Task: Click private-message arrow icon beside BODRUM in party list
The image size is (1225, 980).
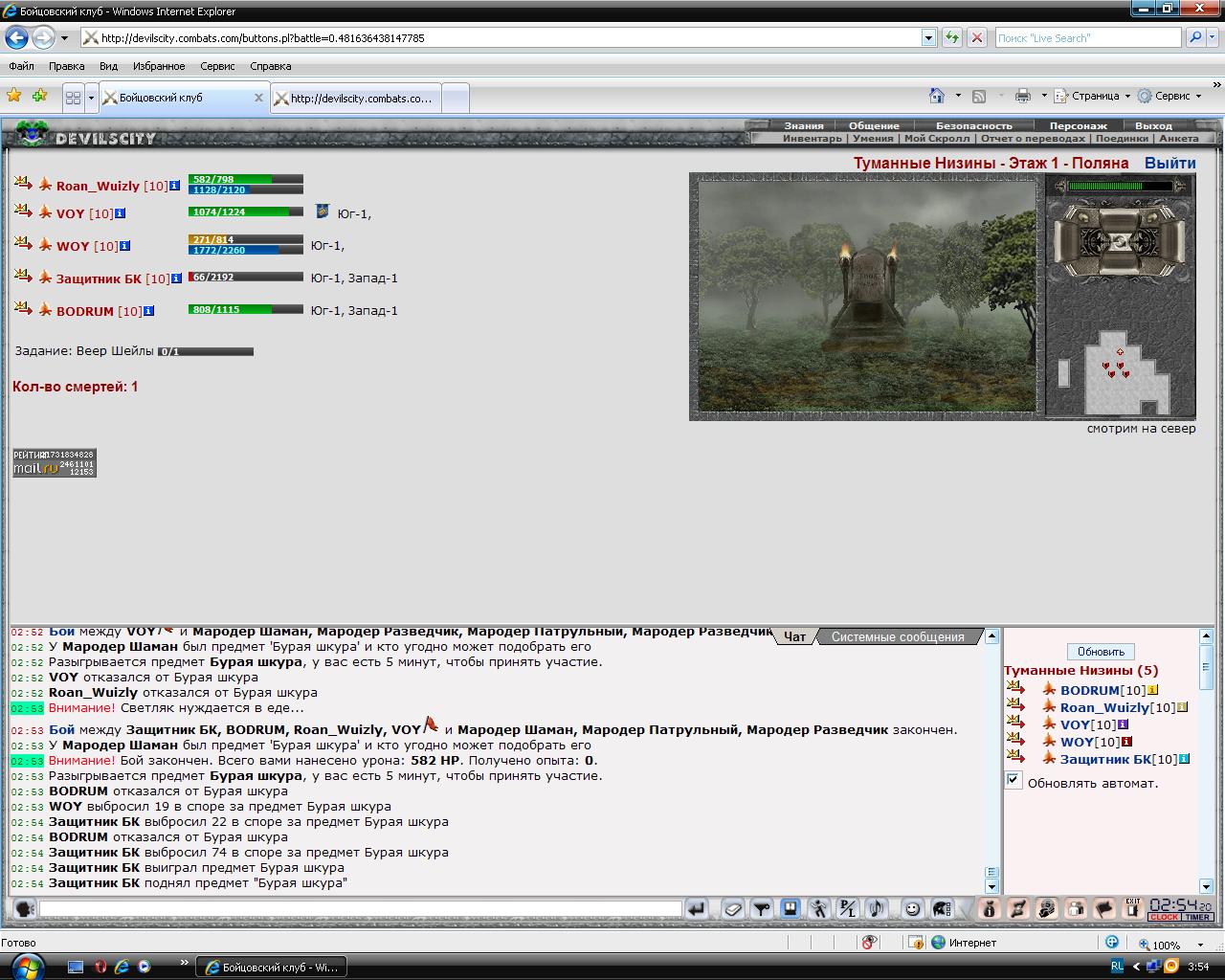Action: [23, 307]
